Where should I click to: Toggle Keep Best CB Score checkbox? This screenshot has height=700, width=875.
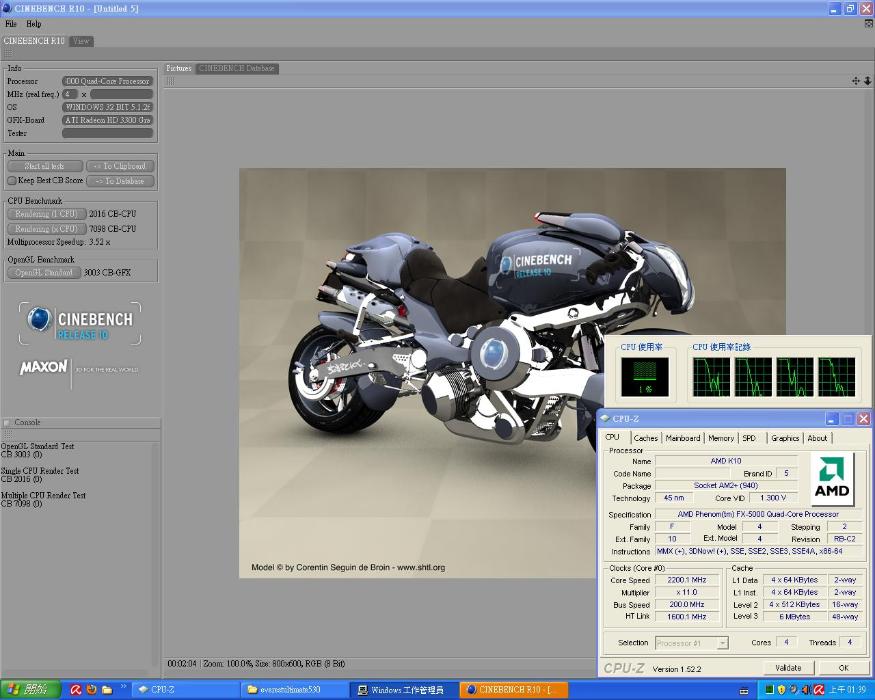coord(12,180)
